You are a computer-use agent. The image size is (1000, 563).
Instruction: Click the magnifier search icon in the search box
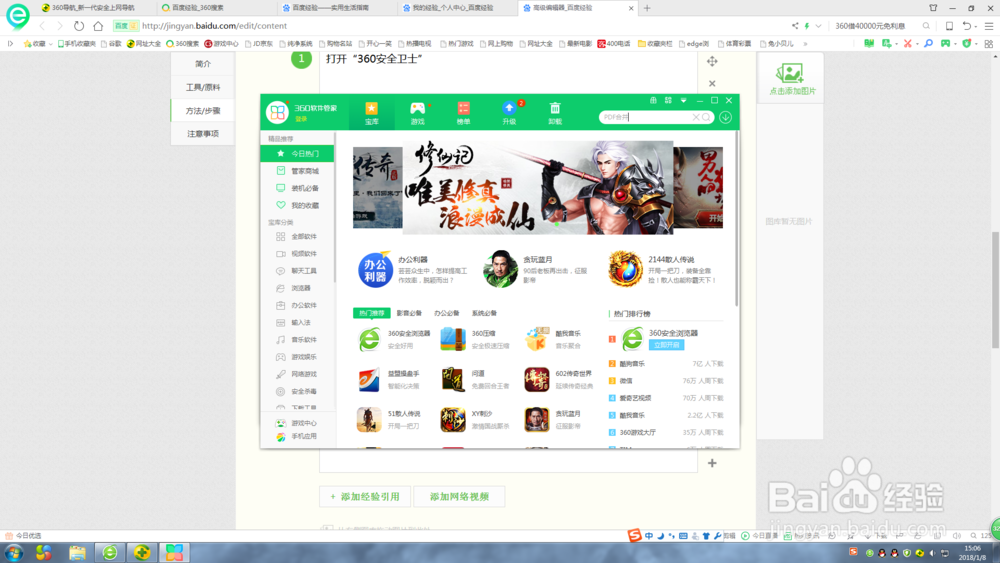pos(706,117)
